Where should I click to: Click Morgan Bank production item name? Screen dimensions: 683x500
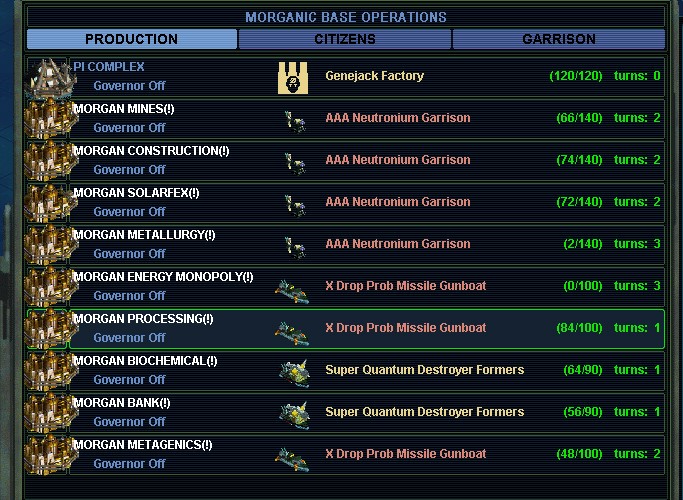[x=424, y=412]
